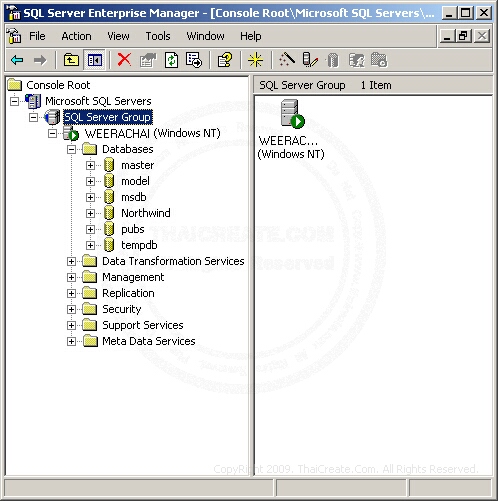Click the title bar application icon
The height and width of the screenshot is (501, 498).
point(14,13)
